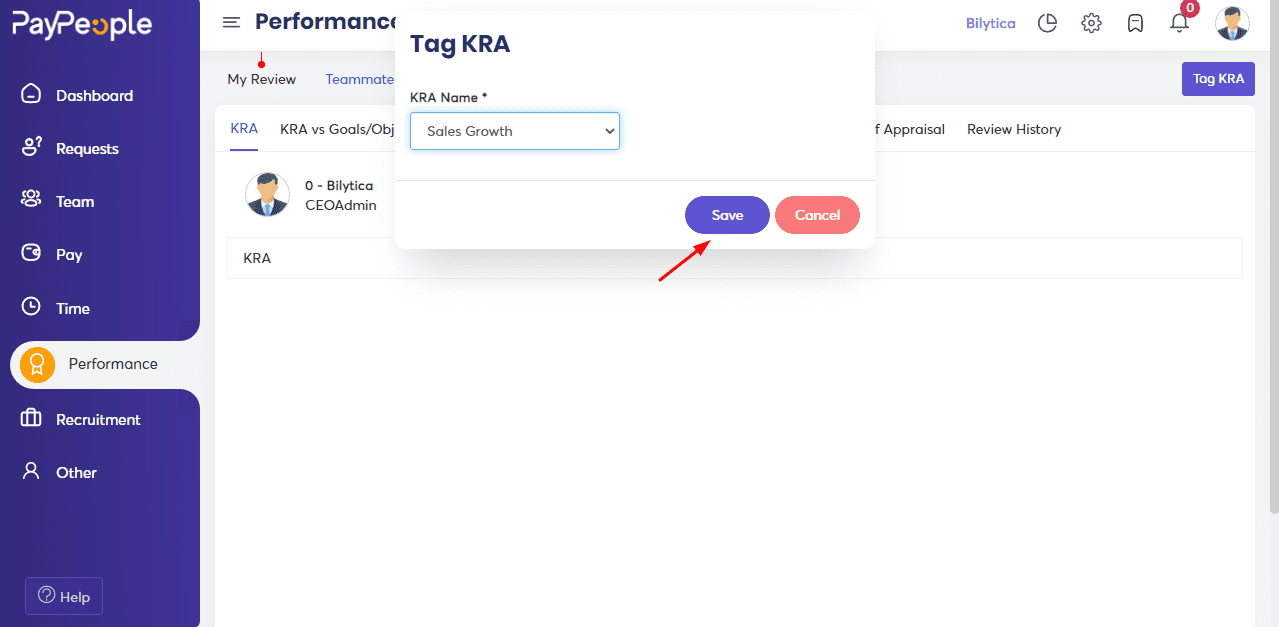Go to Recruitment in sidebar menu
Screen dimensions: 1279x627
pos(98,419)
